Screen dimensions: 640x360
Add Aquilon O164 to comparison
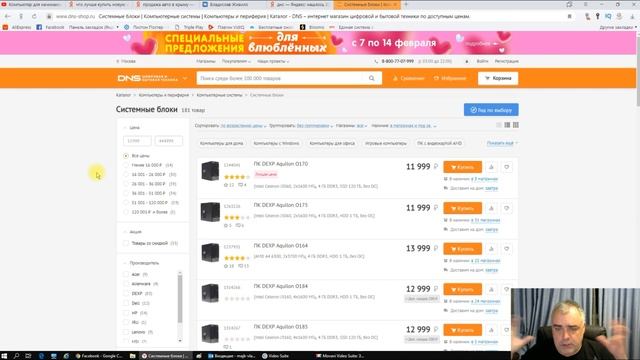pos(491,249)
